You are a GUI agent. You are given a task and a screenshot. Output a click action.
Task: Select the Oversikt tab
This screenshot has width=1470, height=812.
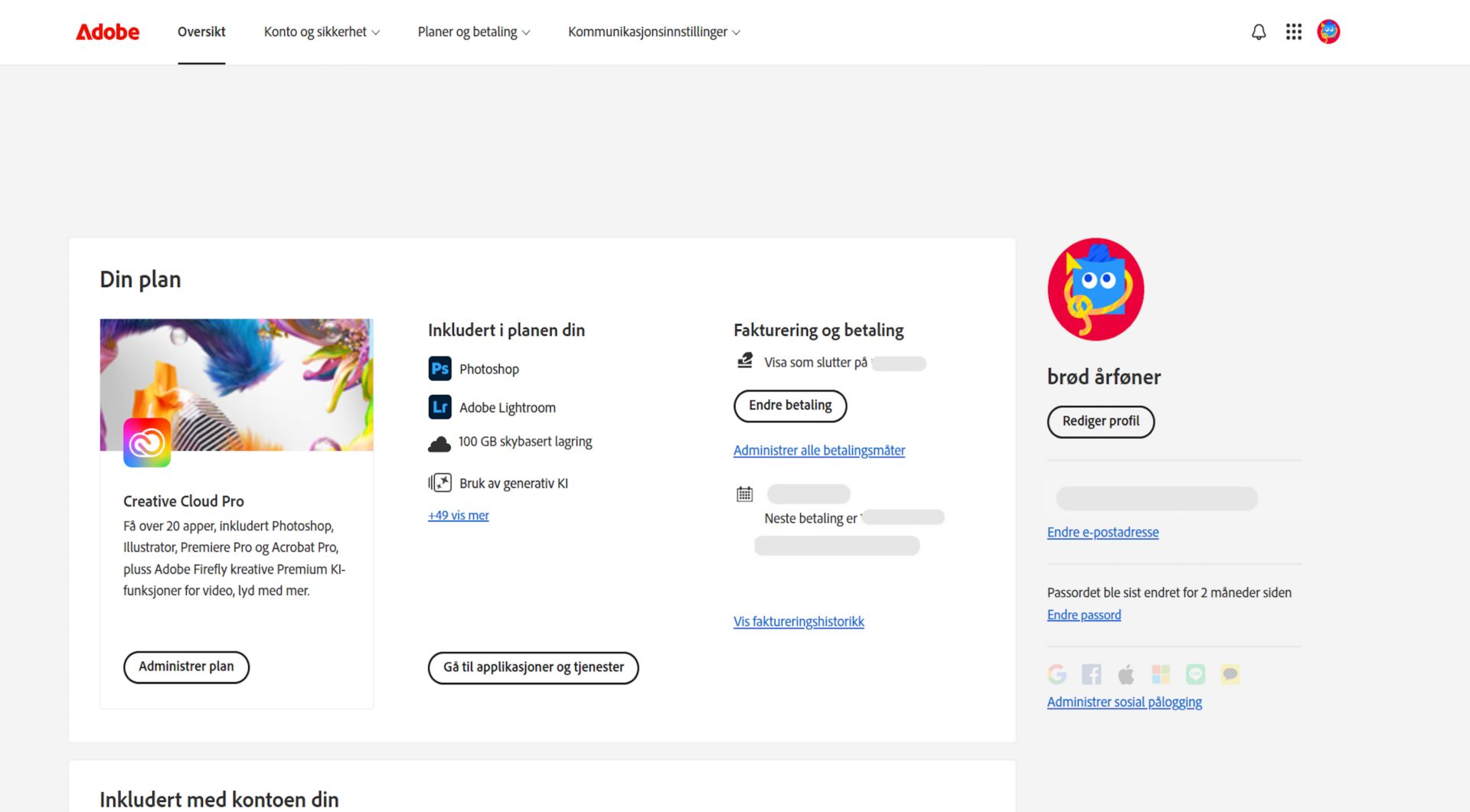[201, 31]
